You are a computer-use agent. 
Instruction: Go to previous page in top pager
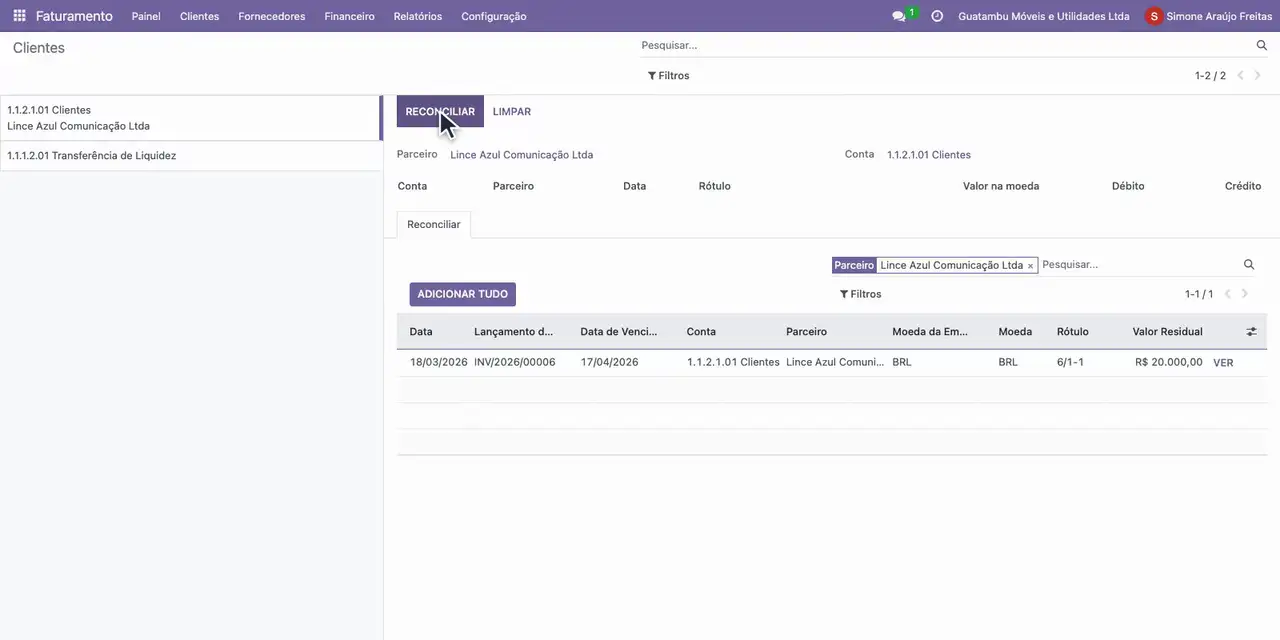pyautogui.click(x=1240, y=75)
